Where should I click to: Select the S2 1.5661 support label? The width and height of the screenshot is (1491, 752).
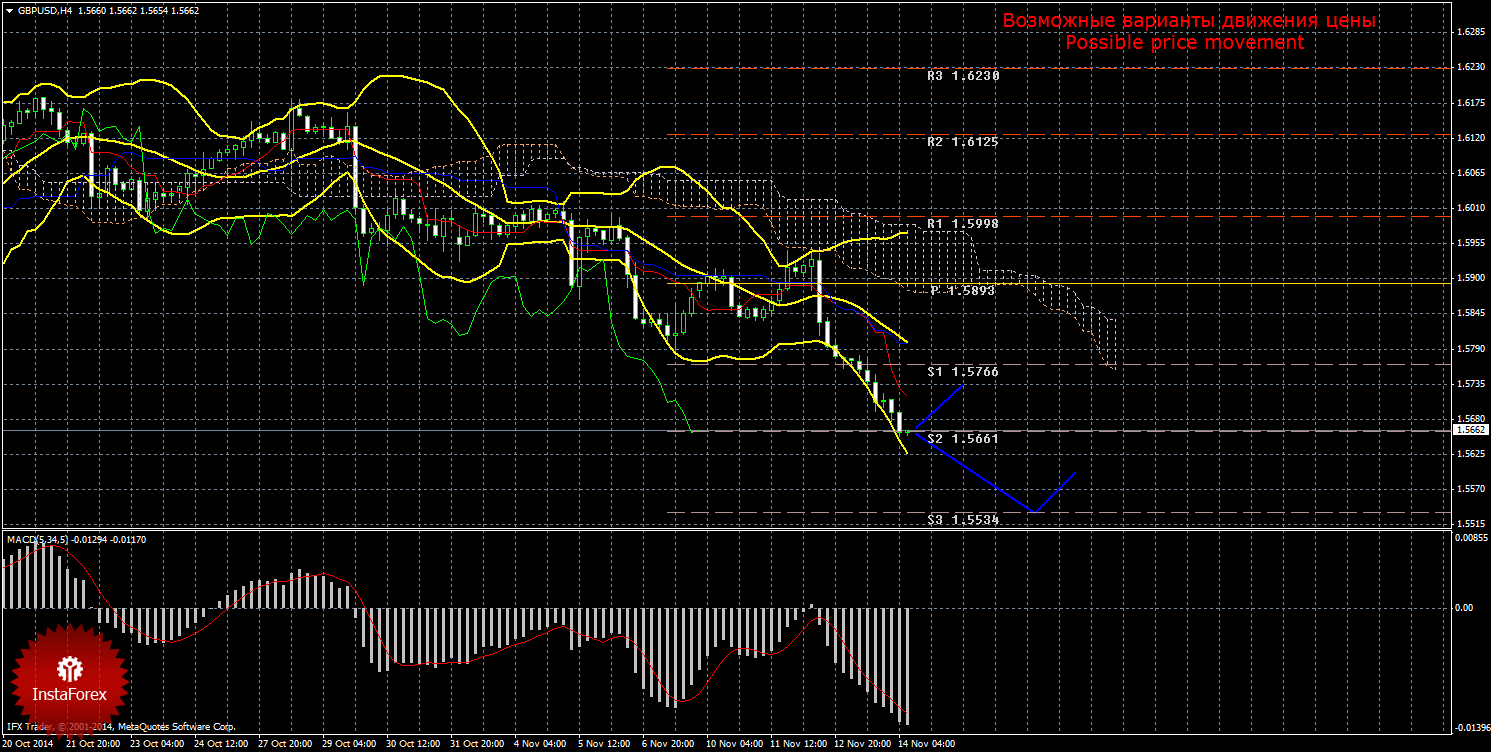click(x=962, y=438)
